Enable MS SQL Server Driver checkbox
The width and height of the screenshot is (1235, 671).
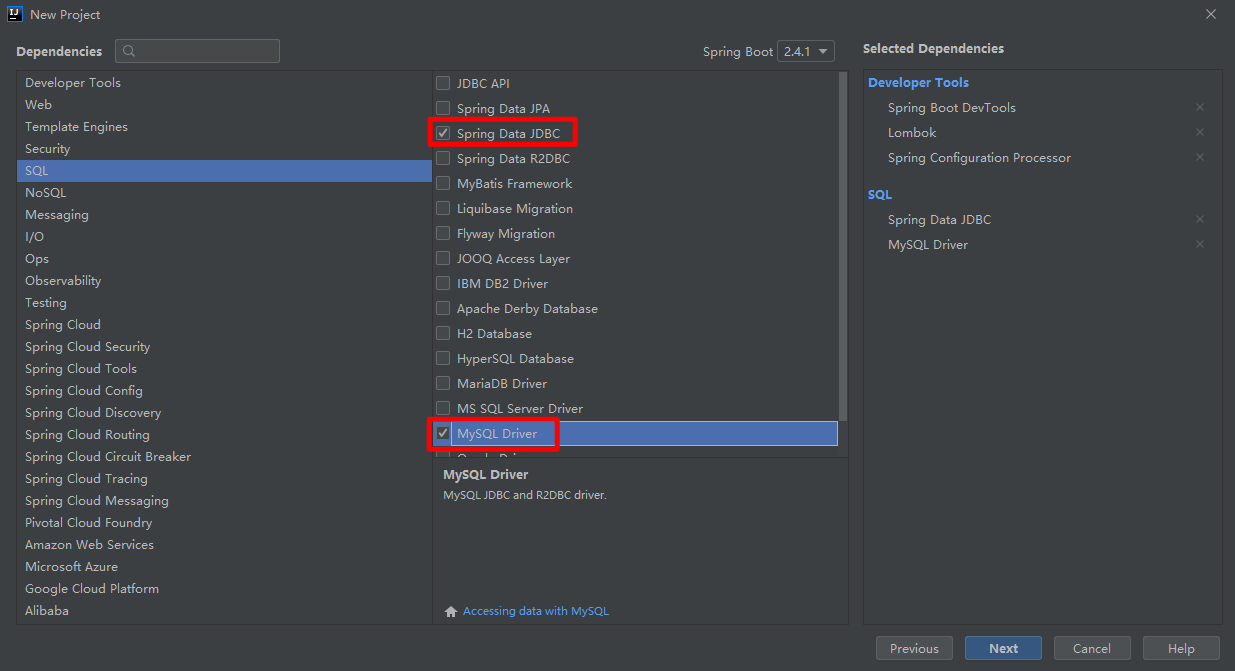(x=443, y=408)
